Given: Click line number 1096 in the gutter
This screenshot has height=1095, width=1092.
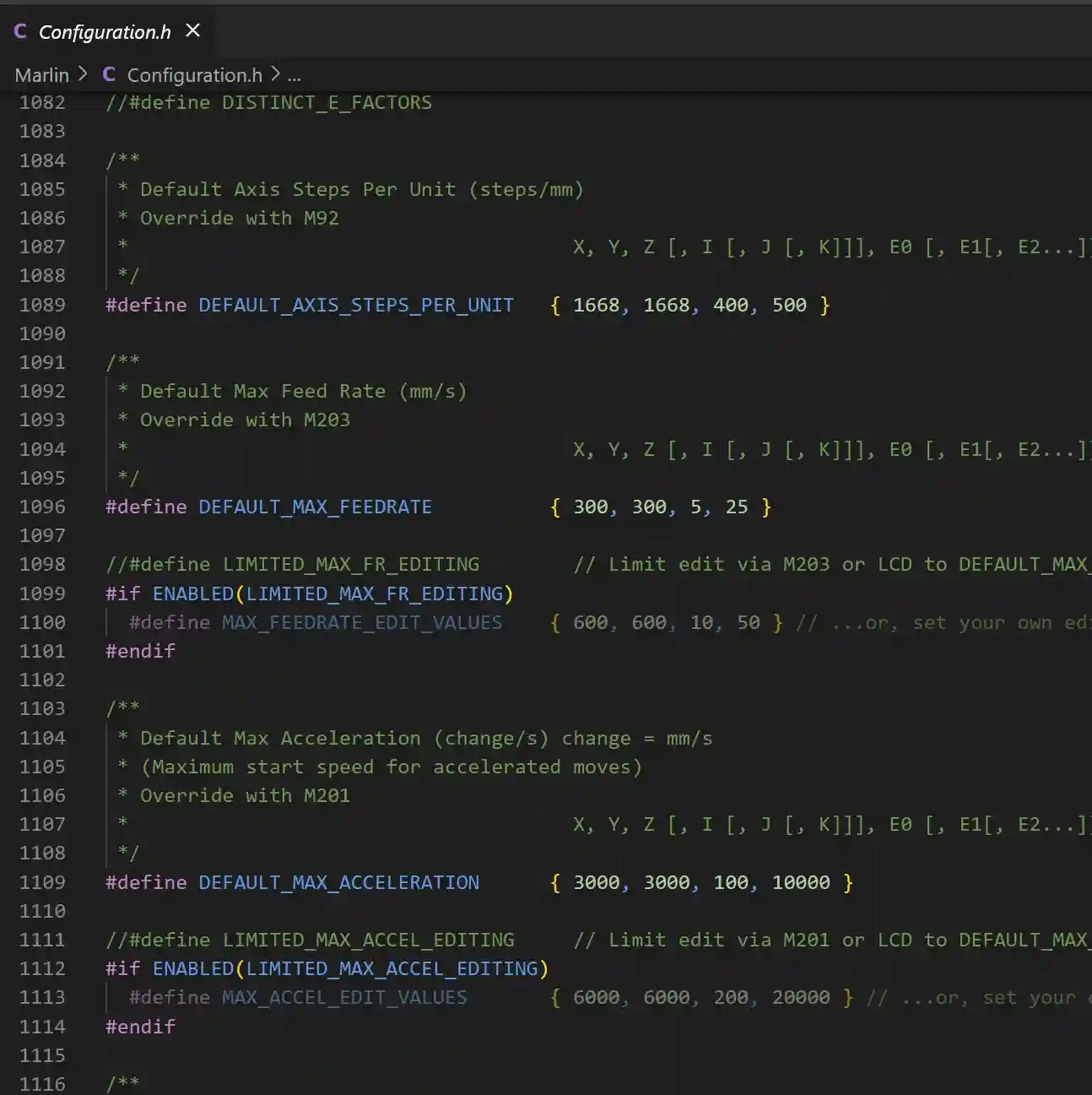Looking at the screenshot, I should 42,507.
